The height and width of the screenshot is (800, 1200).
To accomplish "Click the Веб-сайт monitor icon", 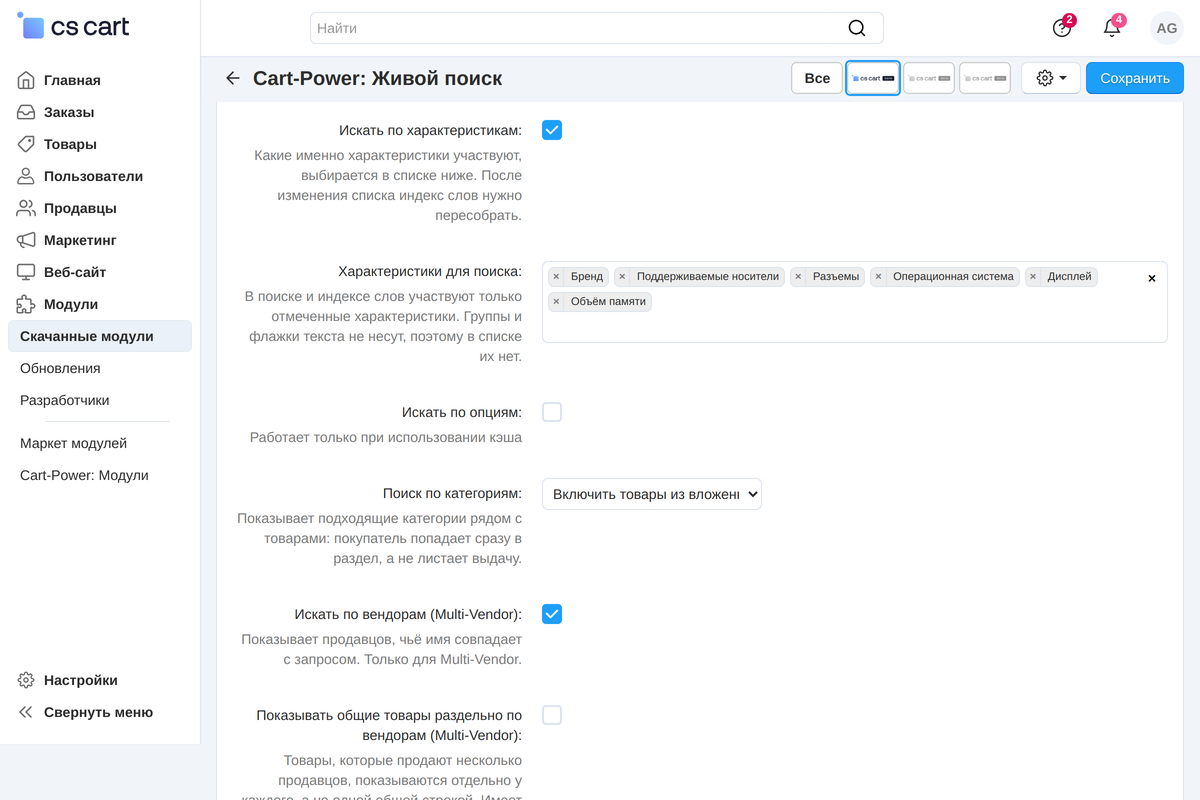I will (26, 272).
